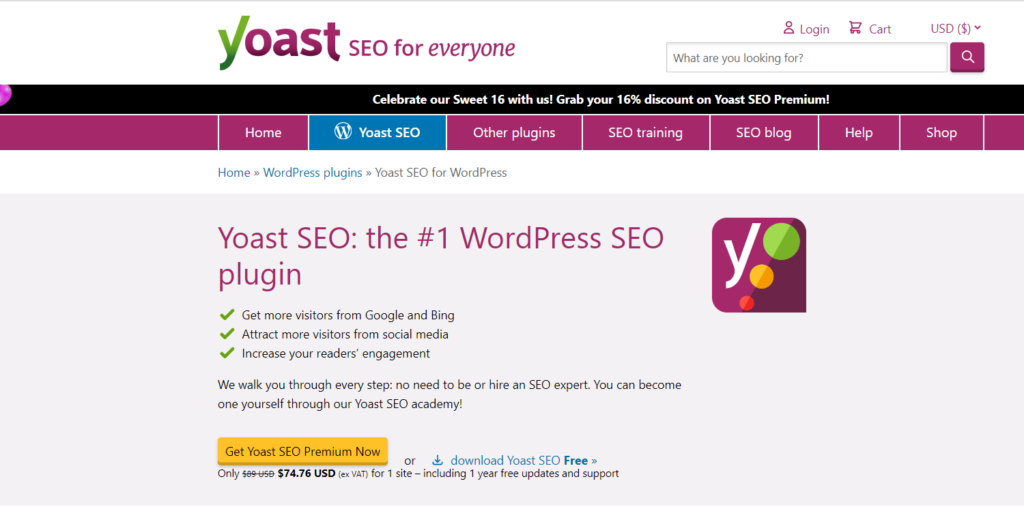Click the magnifier search button

tap(967, 57)
